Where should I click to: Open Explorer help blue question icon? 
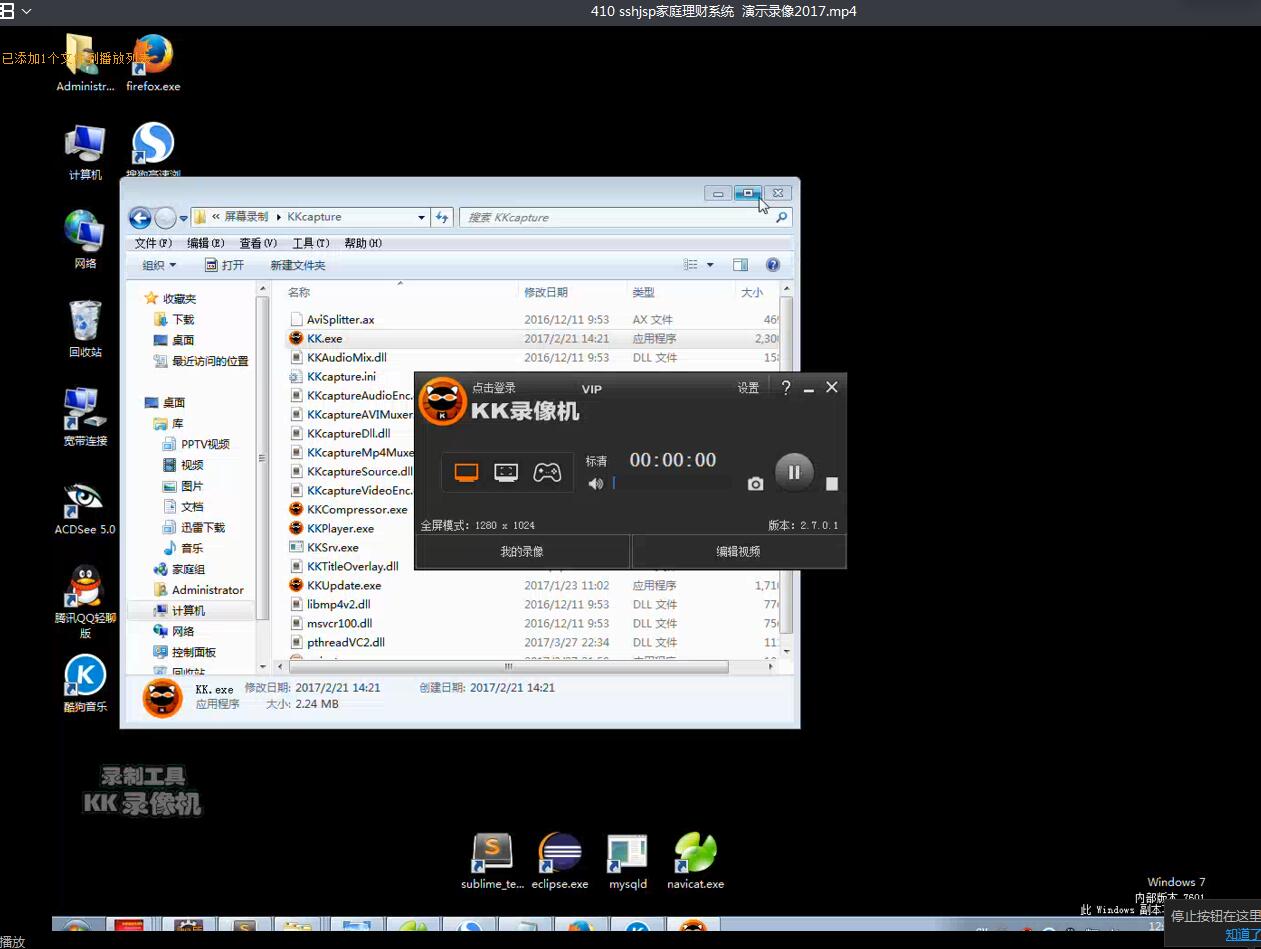(773, 265)
